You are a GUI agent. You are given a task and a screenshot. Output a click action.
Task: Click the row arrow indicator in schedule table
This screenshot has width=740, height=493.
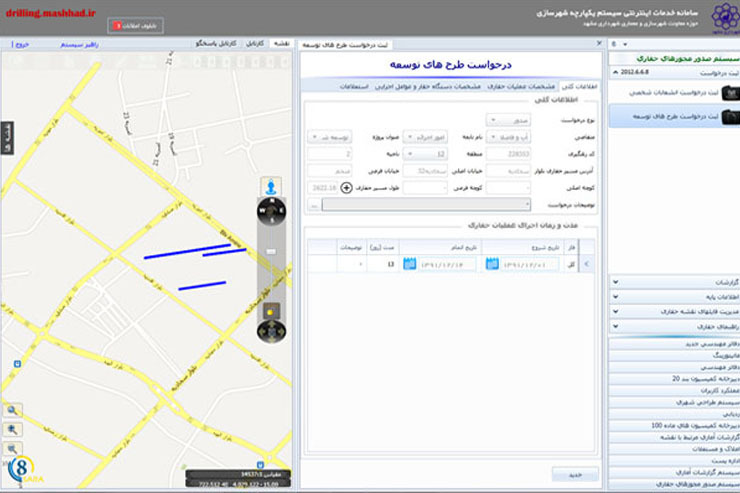coord(586,264)
